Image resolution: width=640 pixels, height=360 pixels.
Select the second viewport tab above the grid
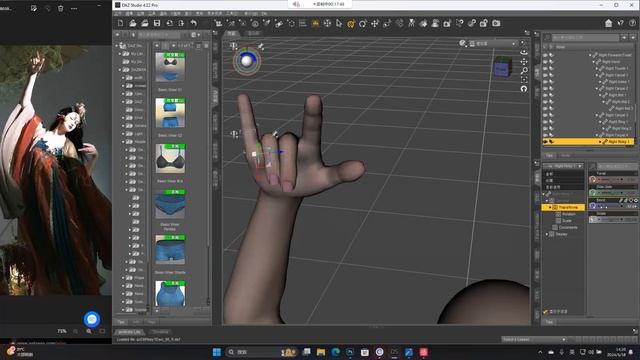point(253,33)
